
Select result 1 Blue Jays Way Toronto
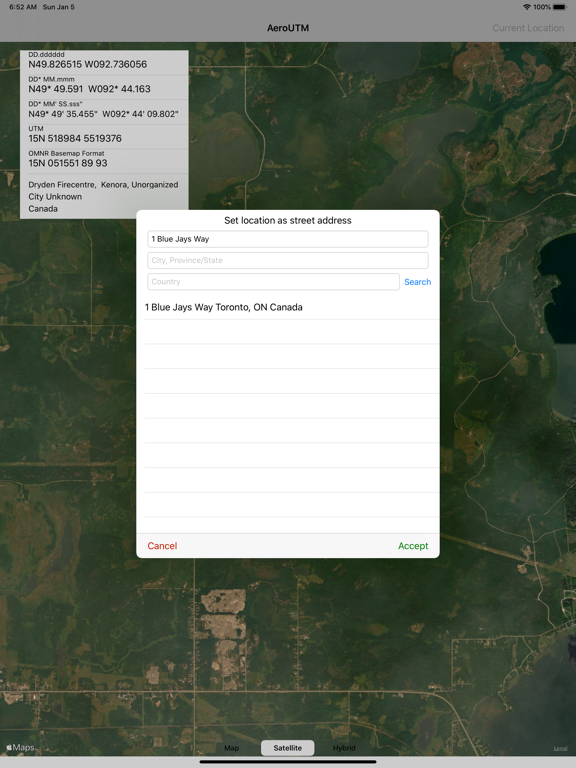(x=291, y=307)
